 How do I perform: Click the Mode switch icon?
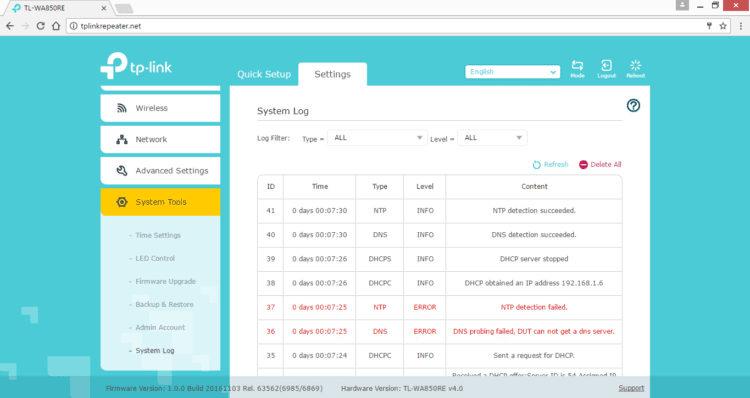[577, 66]
